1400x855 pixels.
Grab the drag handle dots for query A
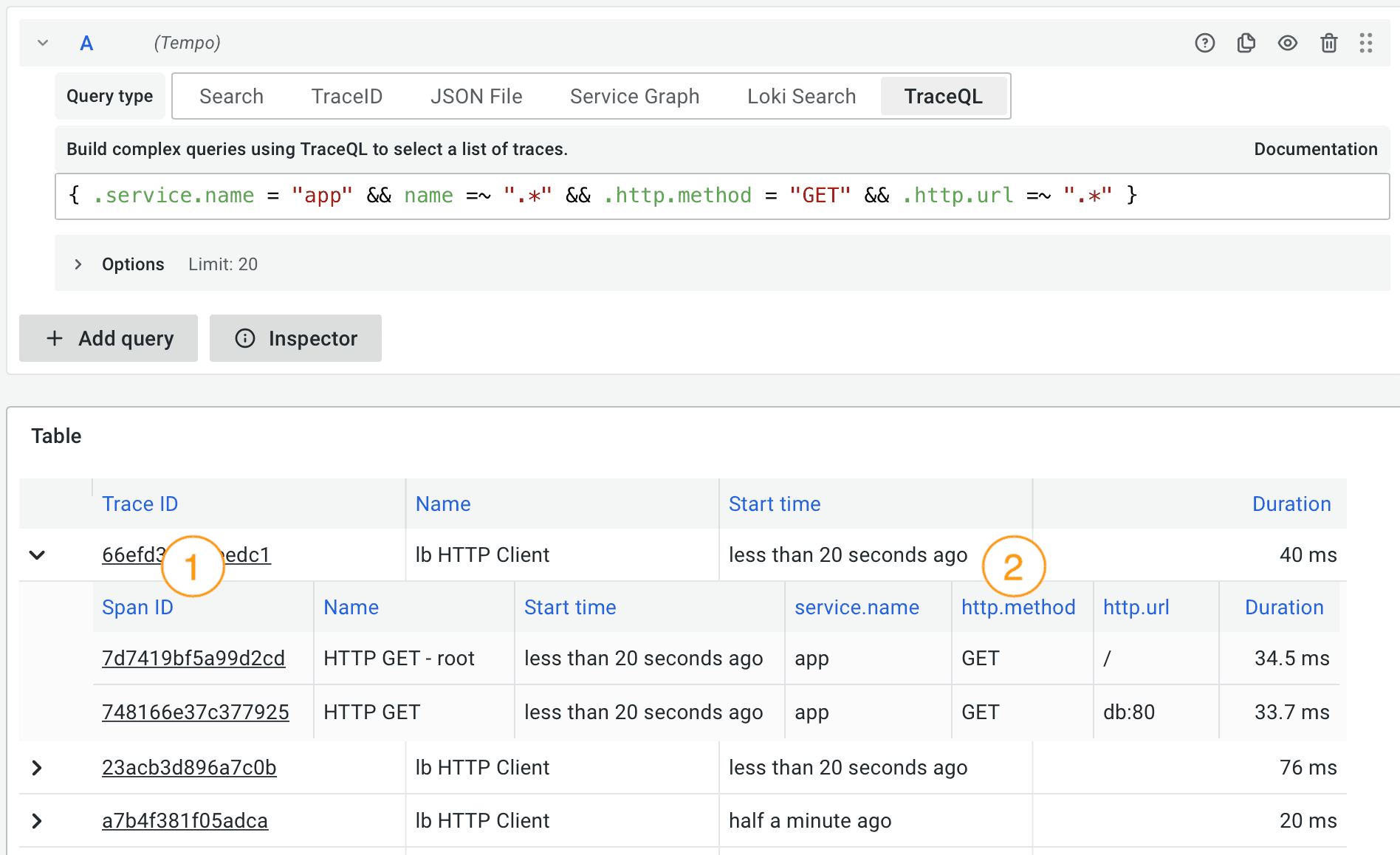[1365, 43]
